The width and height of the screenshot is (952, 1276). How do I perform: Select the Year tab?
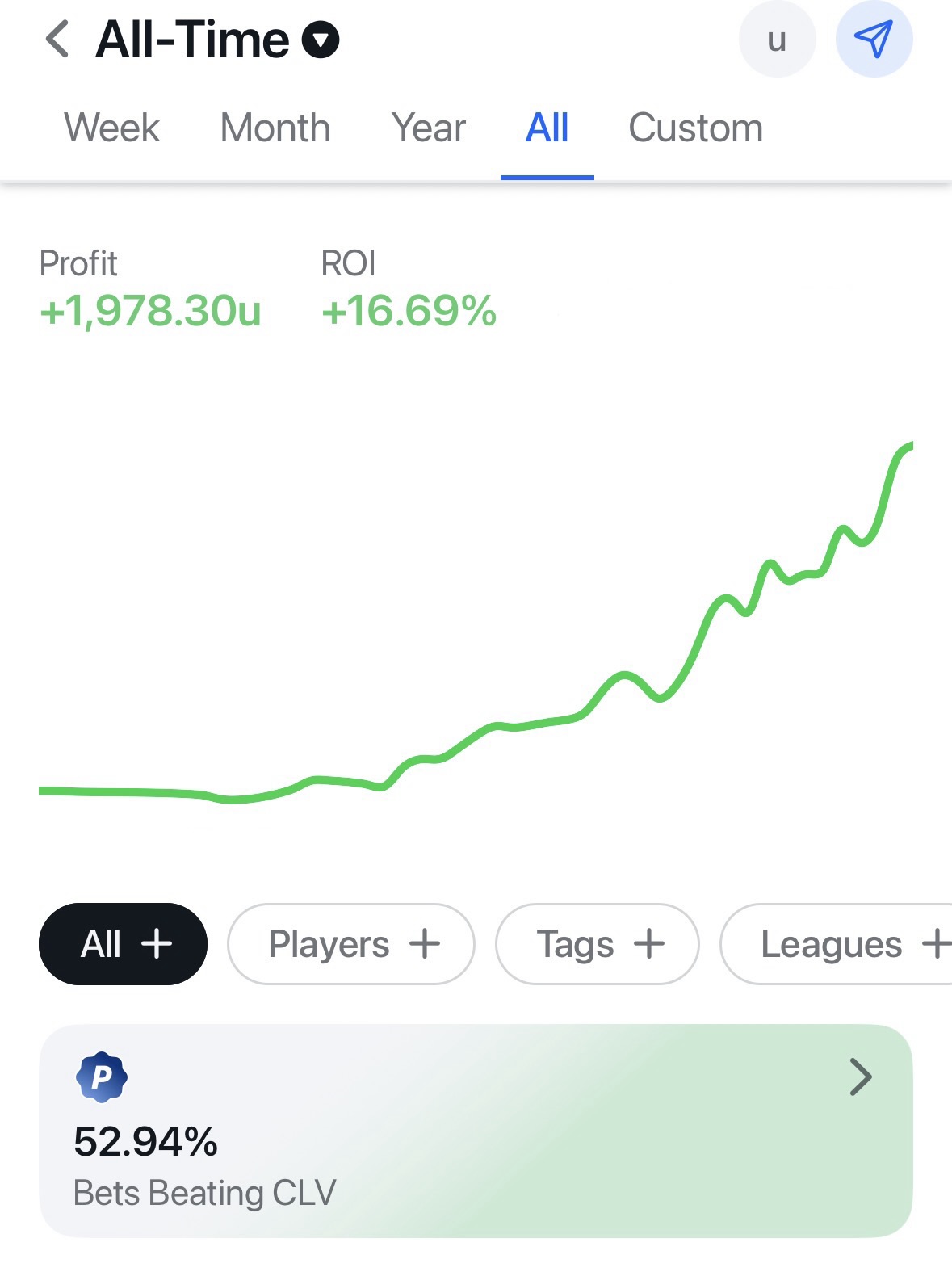[429, 128]
